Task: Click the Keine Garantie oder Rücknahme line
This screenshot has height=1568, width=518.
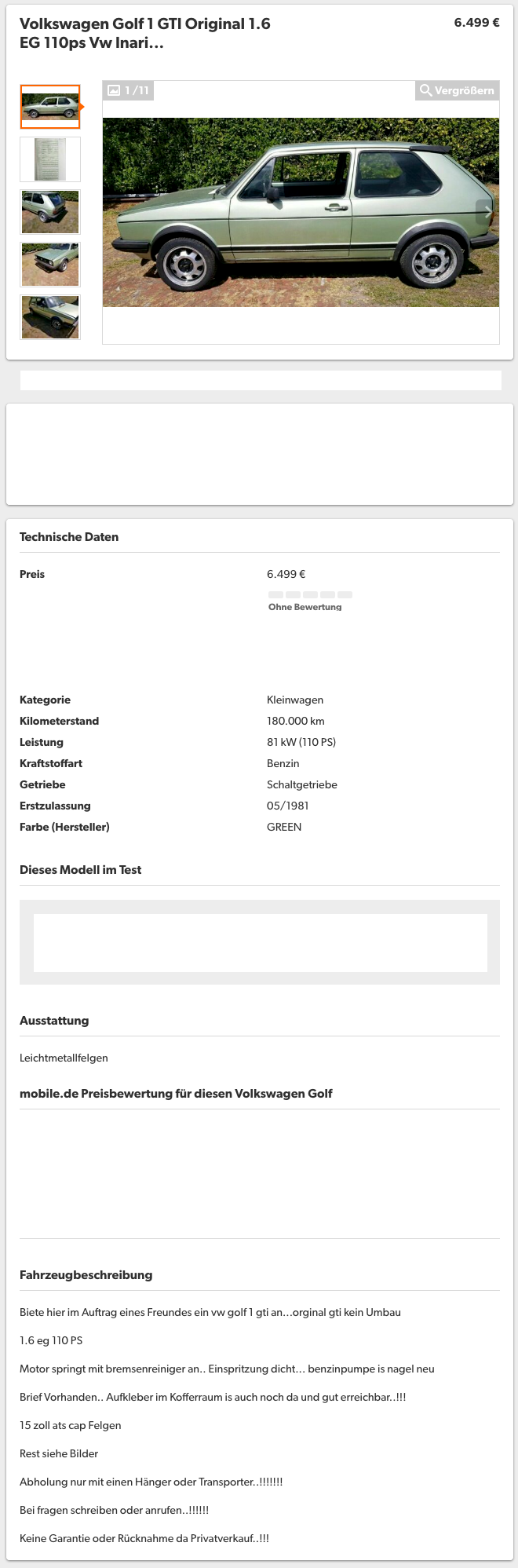Action: tap(144, 1538)
